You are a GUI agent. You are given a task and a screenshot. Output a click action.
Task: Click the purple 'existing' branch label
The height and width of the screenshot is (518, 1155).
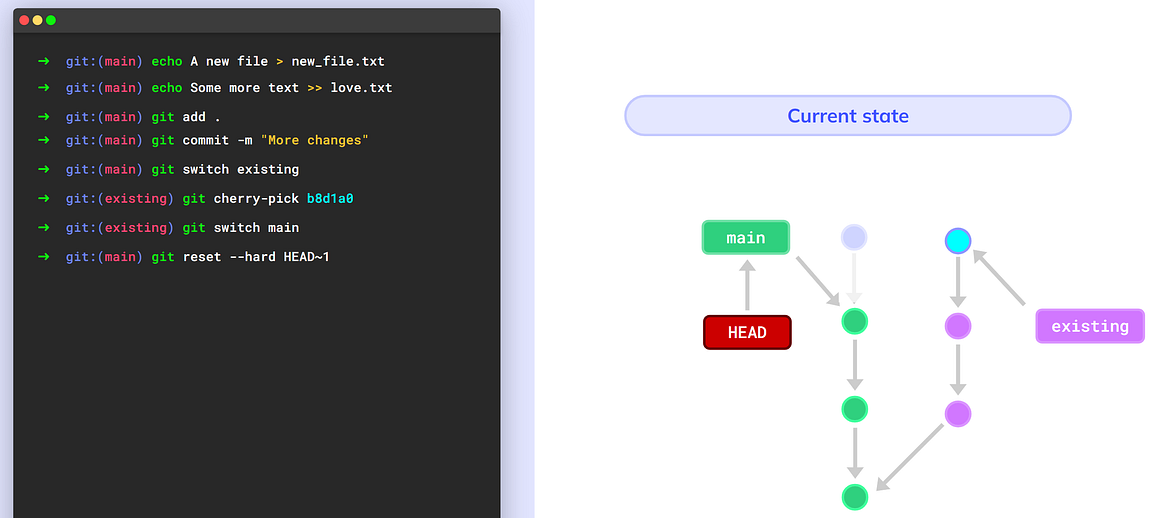pyautogui.click(x=1089, y=326)
